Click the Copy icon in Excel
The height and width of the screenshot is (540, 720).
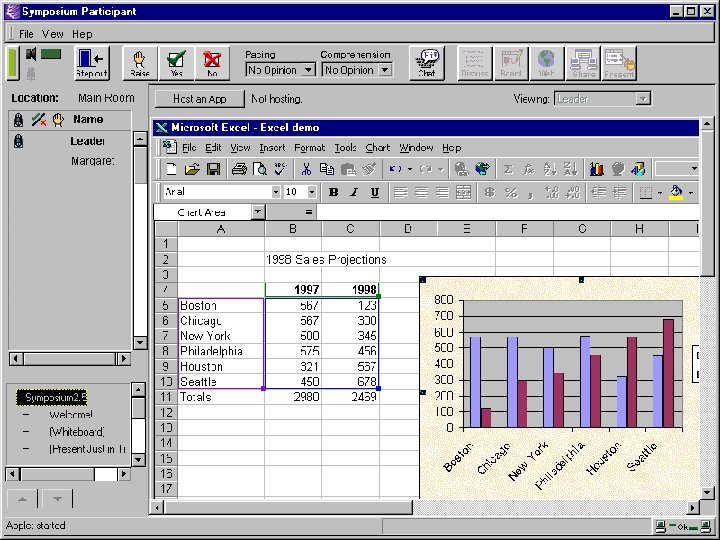tap(327, 169)
